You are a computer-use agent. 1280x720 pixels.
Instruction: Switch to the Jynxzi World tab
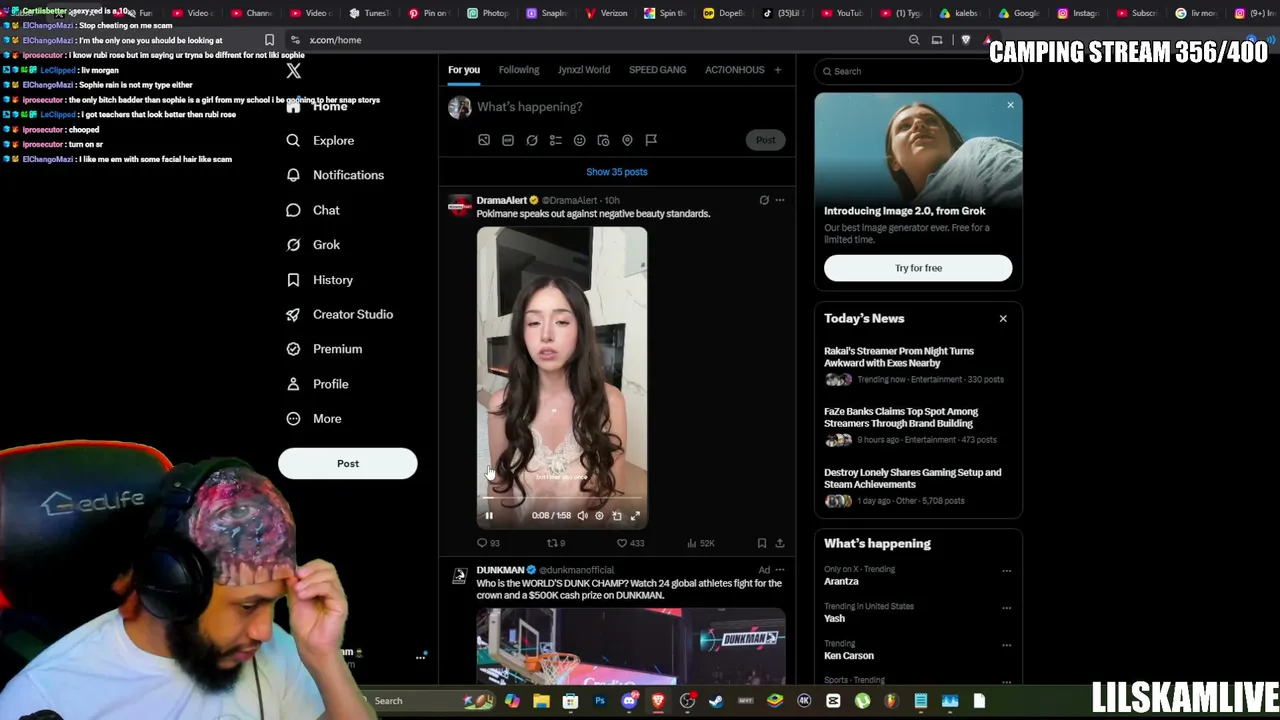[x=584, y=70]
